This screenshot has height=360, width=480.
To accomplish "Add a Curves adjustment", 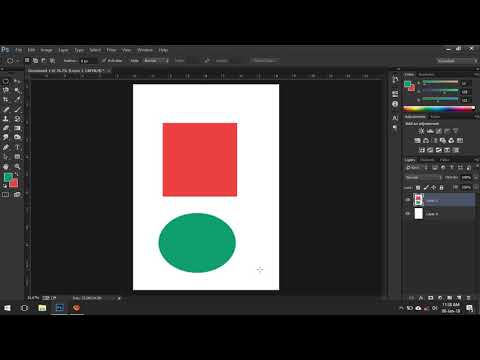I will (x=439, y=131).
